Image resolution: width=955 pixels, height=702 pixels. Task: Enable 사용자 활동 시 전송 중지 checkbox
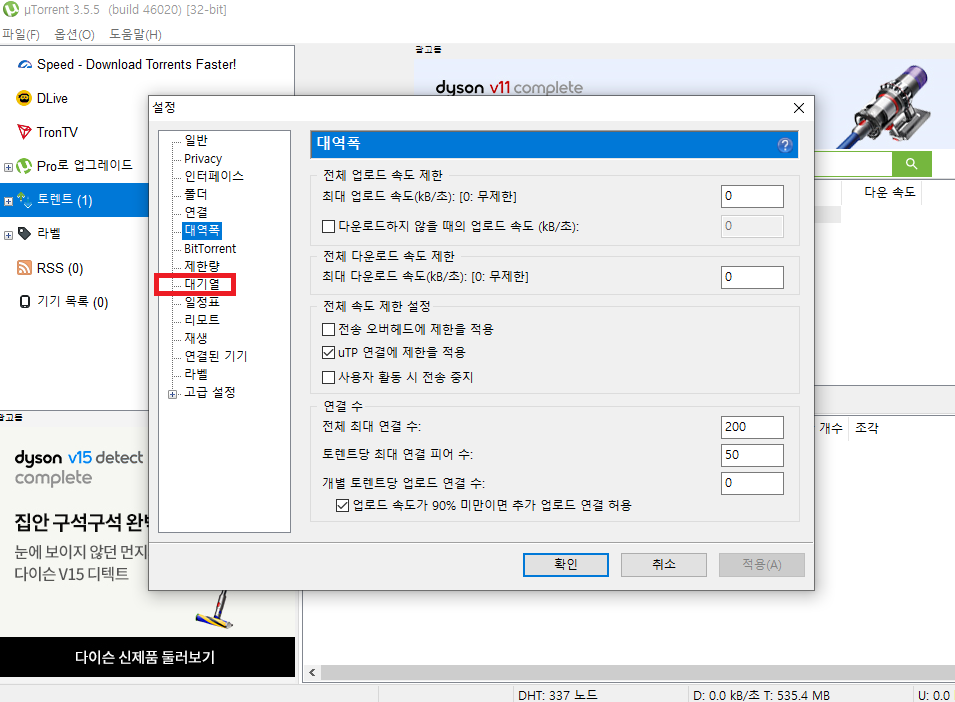pos(328,377)
